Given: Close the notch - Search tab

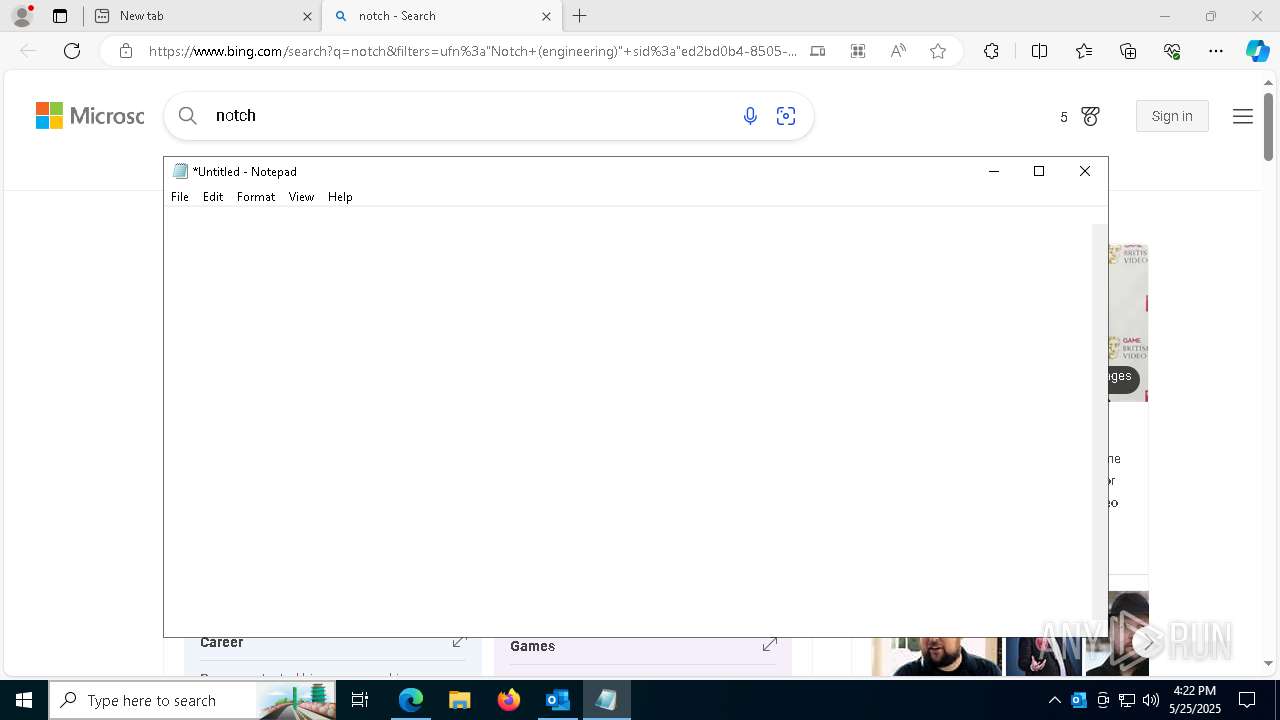Looking at the screenshot, I should tap(546, 16).
